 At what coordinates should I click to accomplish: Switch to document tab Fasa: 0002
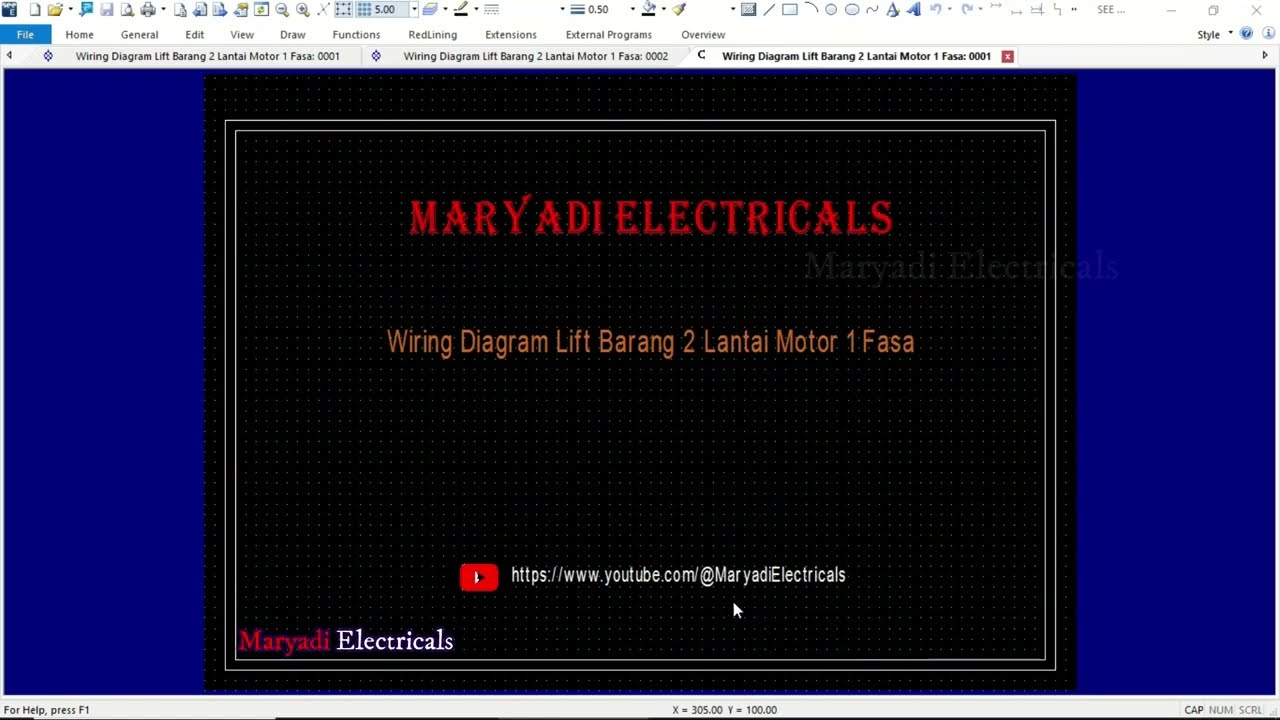point(535,56)
